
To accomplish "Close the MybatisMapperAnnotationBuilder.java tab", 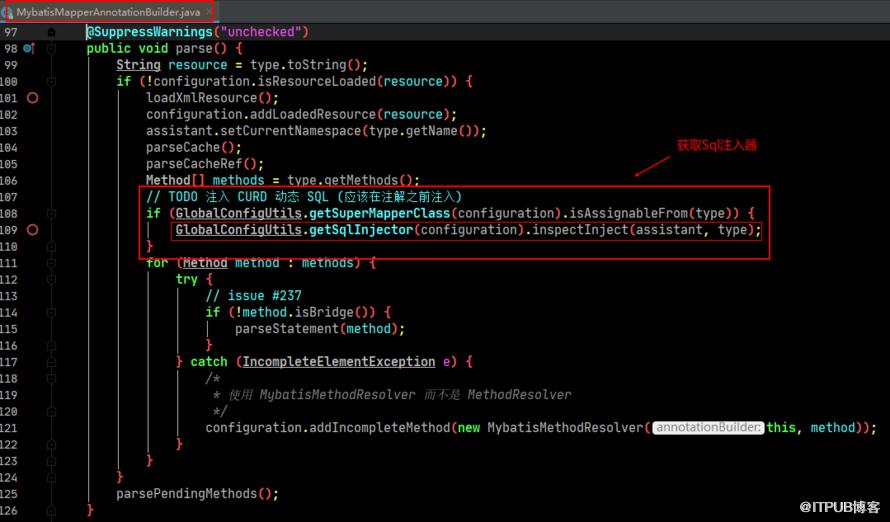I will click(x=208, y=11).
